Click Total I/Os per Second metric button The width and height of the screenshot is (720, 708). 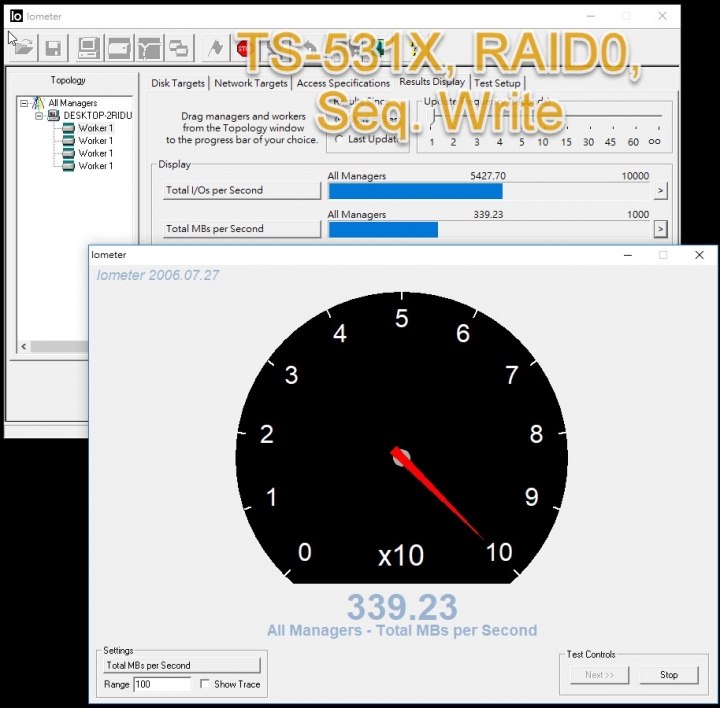click(242, 191)
